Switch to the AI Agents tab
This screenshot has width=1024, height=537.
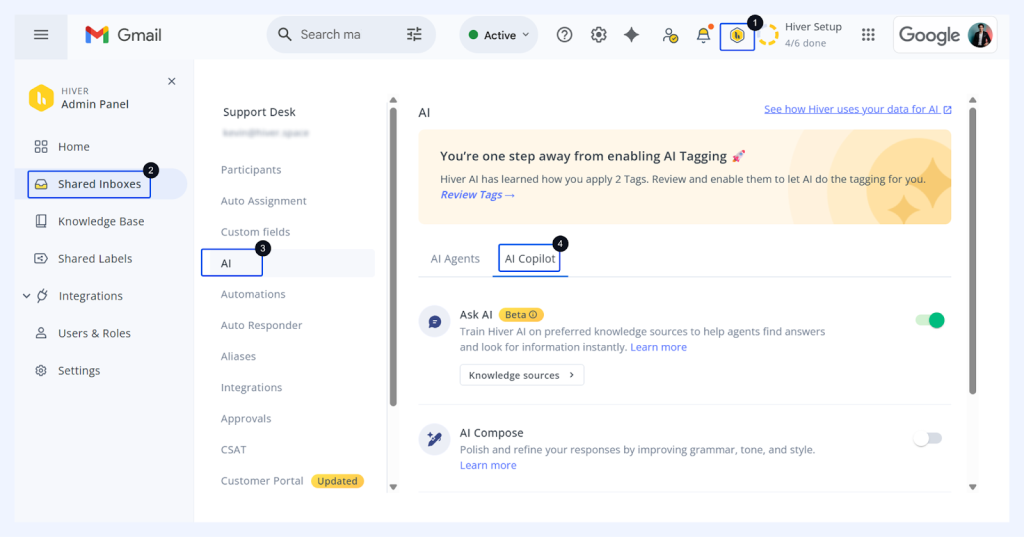pyautogui.click(x=455, y=259)
